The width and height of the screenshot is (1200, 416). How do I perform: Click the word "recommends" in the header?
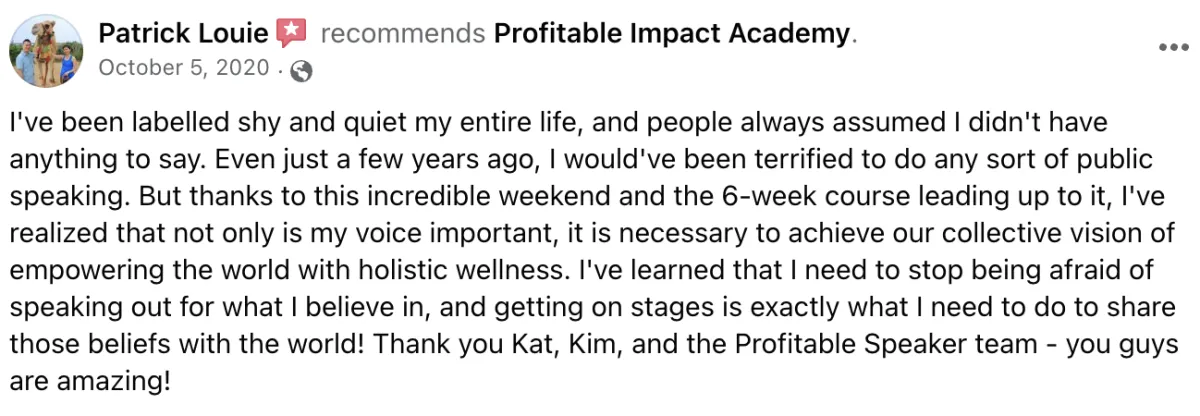click(402, 35)
